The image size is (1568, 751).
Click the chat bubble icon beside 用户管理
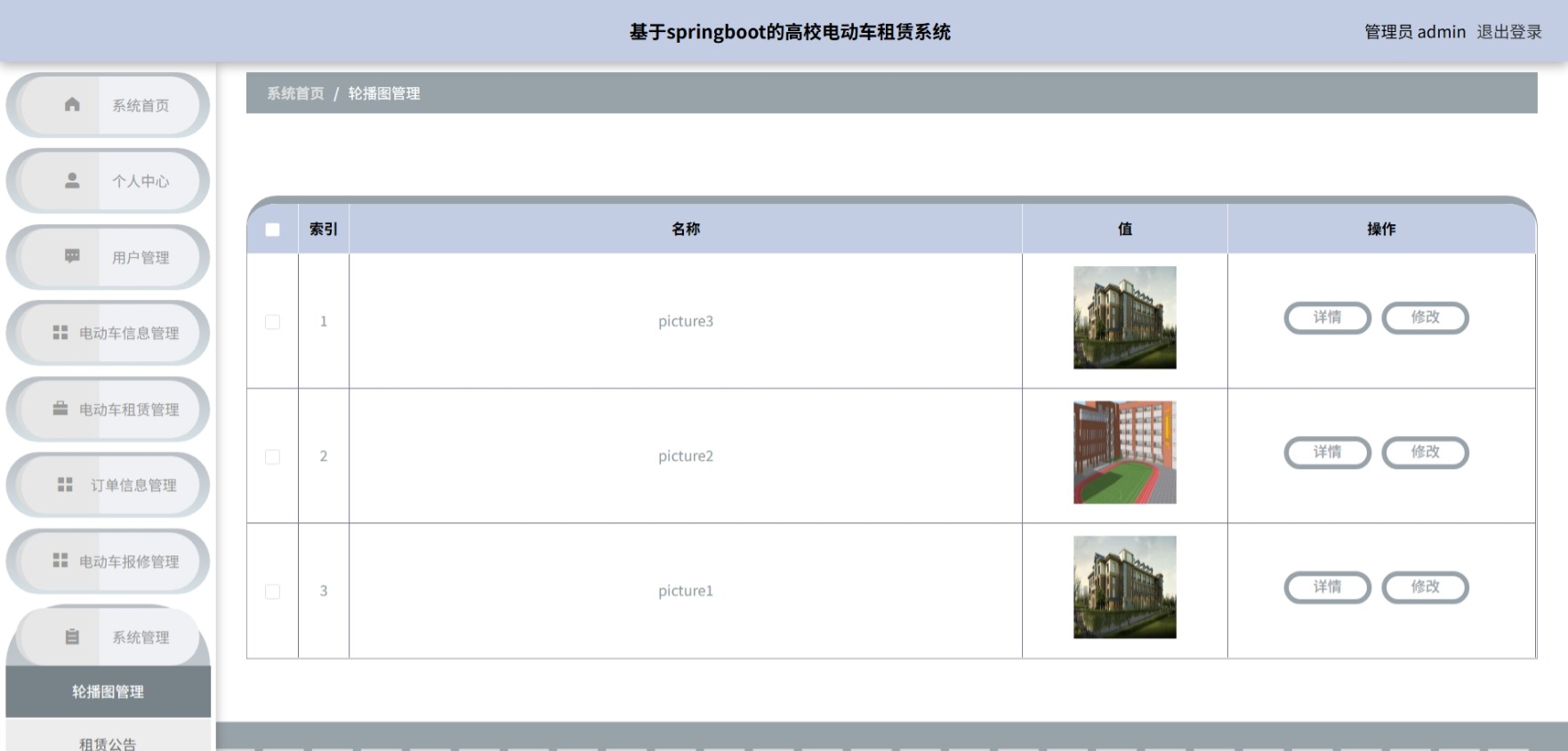click(72, 256)
